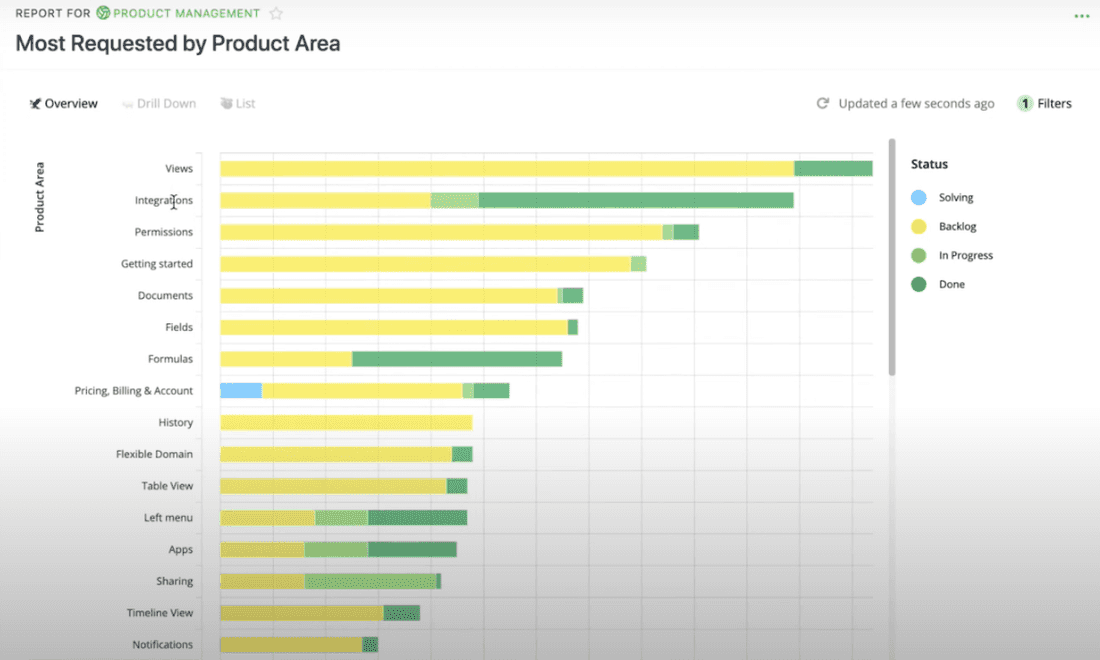Click the star to favorite this report
This screenshot has width=1100, height=660.
275,14
